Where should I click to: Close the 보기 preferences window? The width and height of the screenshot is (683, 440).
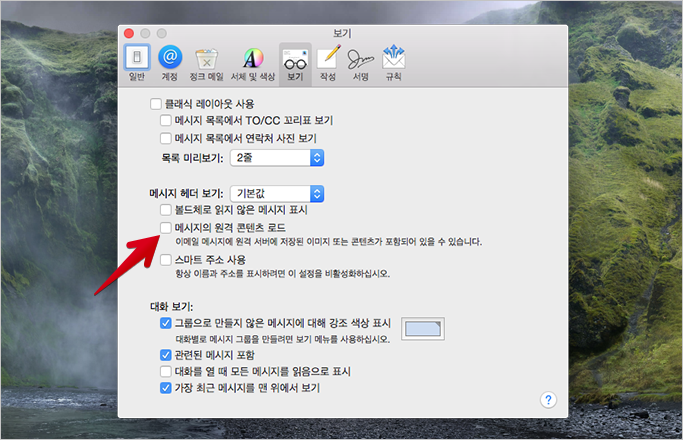click(x=129, y=34)
